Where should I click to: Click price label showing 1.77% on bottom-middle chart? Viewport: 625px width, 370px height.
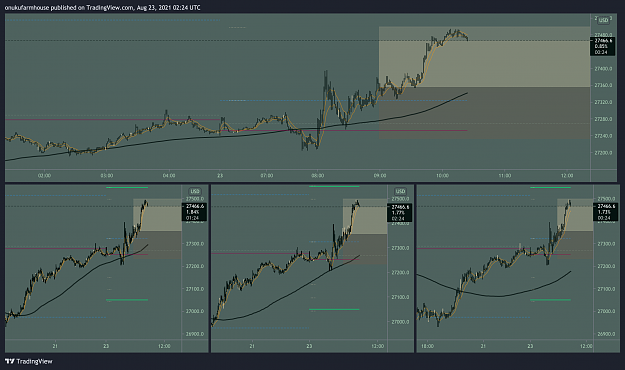400,213
